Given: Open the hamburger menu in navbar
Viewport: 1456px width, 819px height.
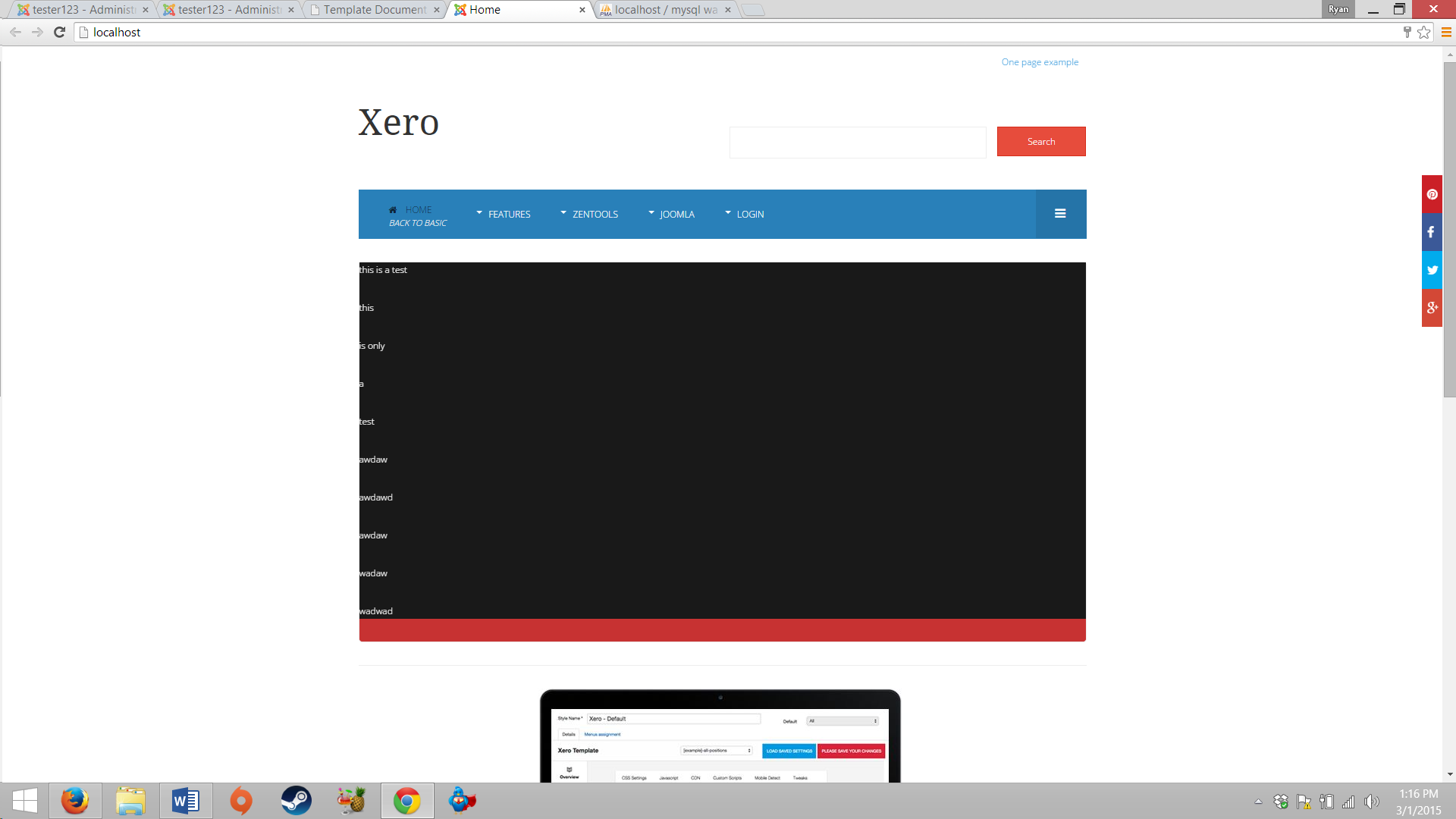Looking at the screenshot, I should (x=1060, y=214).
